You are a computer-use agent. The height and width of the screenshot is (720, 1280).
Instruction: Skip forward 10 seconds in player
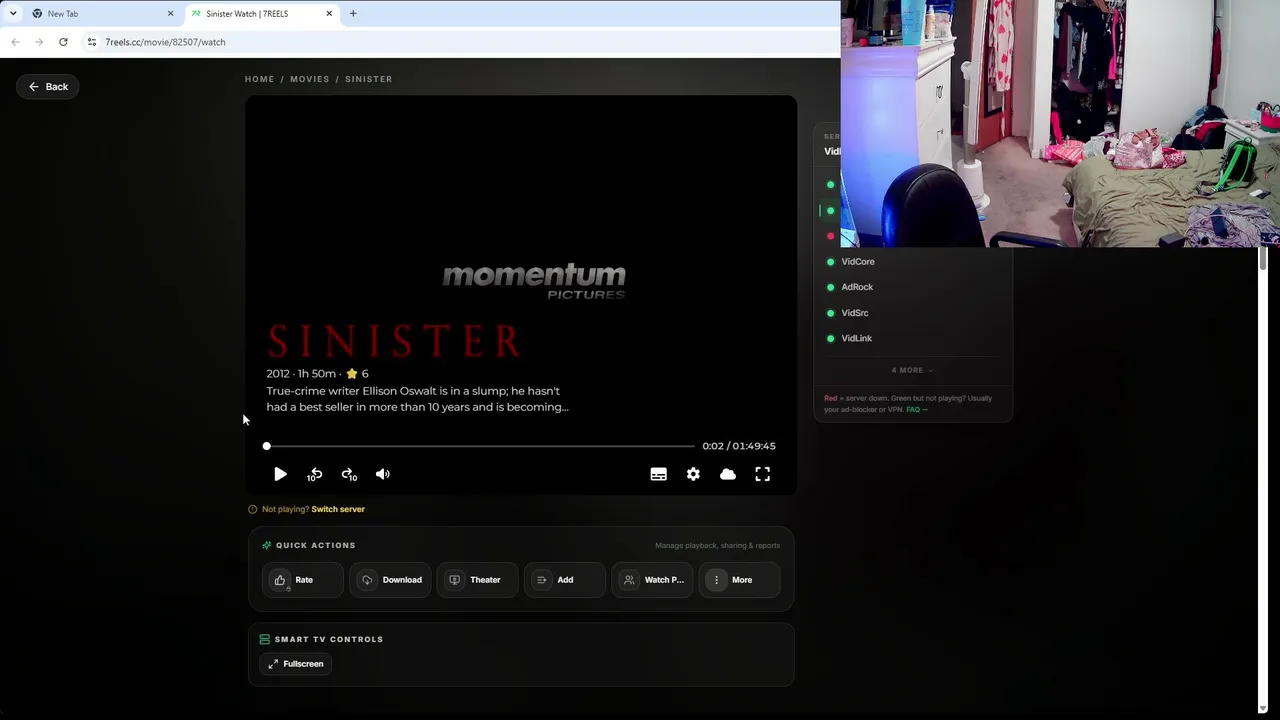(349, 474)
